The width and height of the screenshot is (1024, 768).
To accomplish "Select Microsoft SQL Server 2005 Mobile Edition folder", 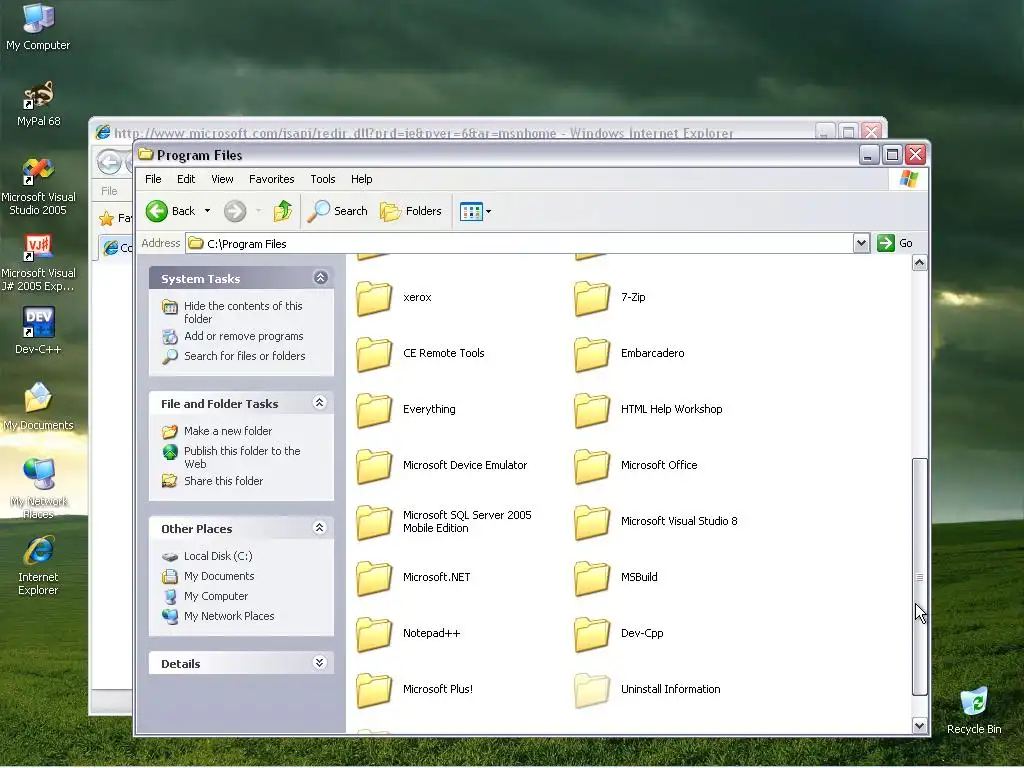I will 444,522.
